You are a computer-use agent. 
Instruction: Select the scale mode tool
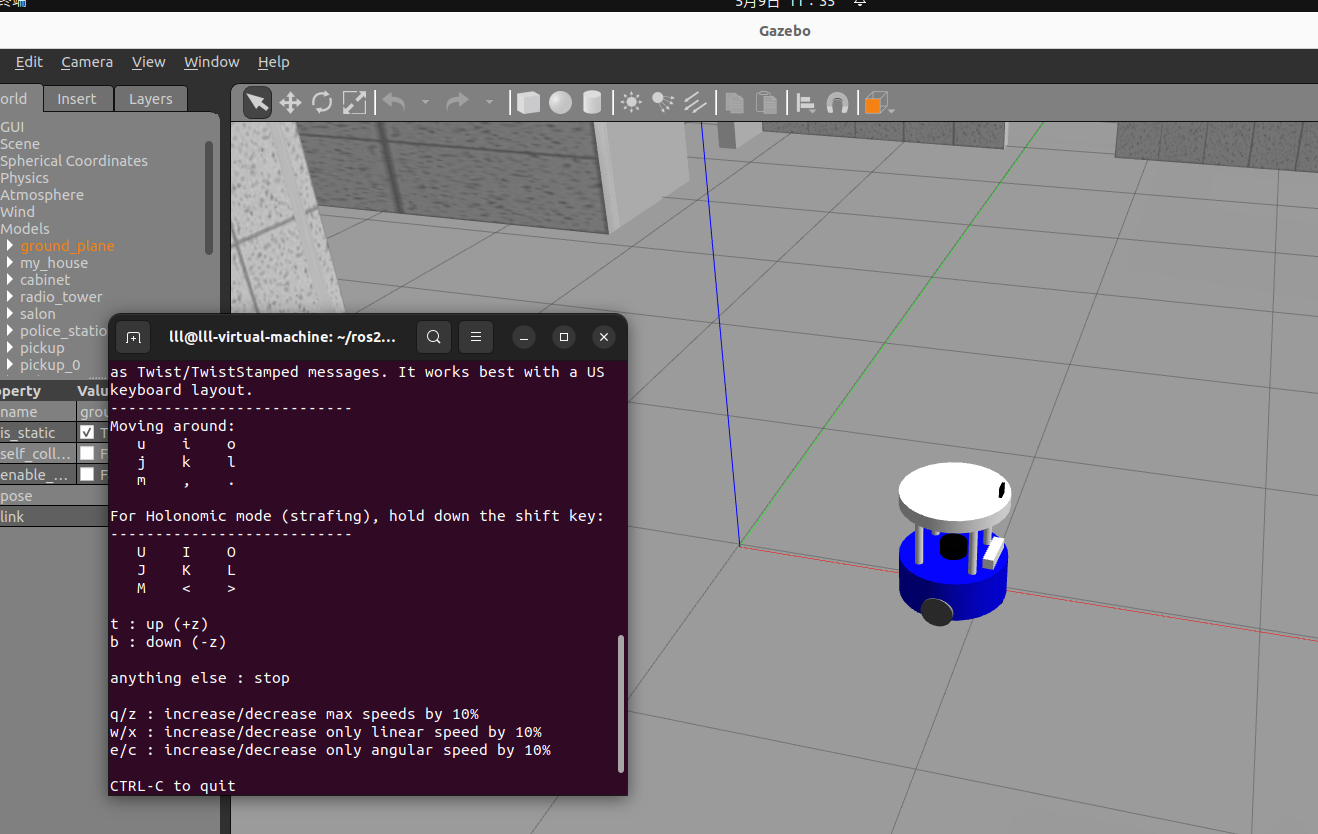point(354,102)
